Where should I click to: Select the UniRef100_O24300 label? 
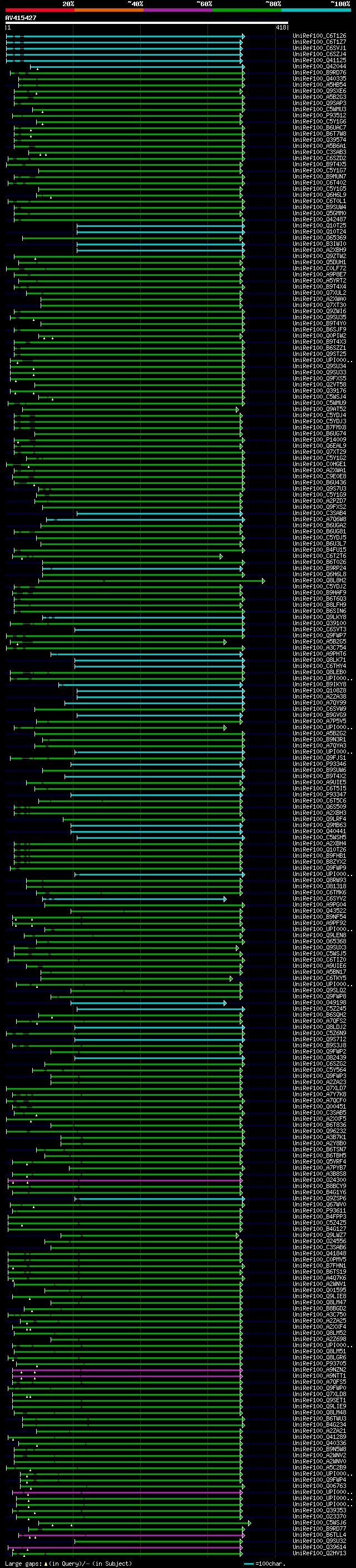pos(319,1180)
